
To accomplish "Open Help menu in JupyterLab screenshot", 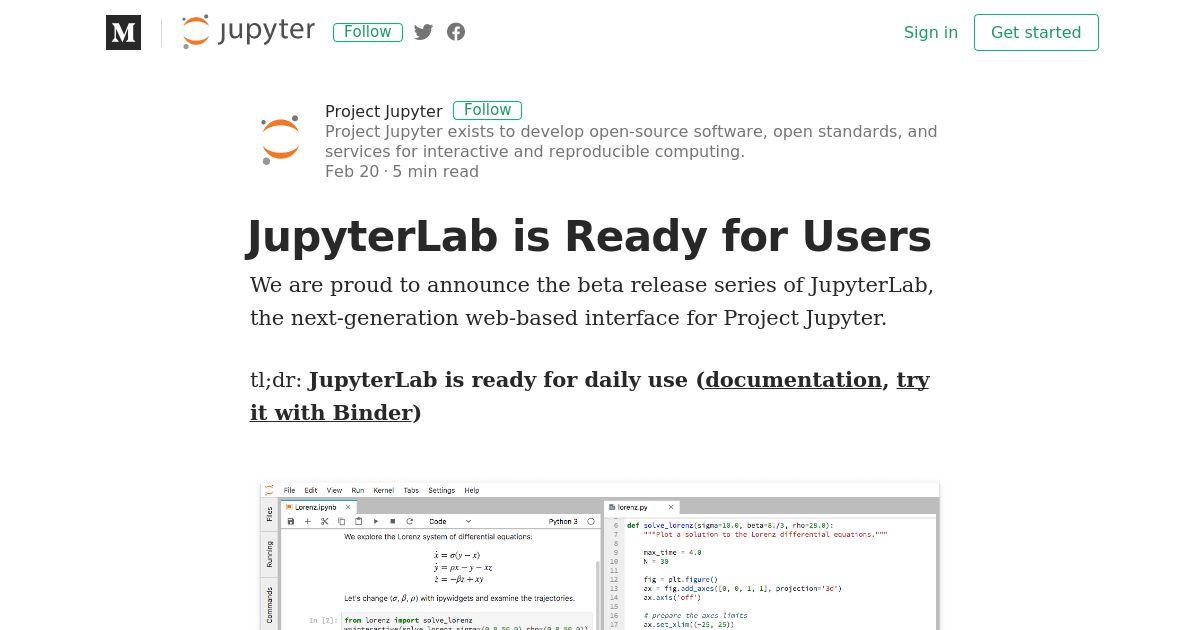I will [x=472, y=490].
